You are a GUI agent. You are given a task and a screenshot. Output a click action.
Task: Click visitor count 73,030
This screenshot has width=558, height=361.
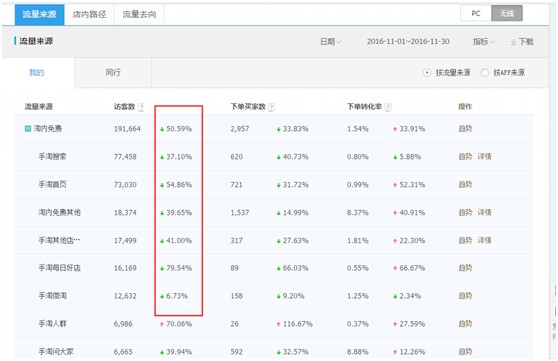coord(125,185)
